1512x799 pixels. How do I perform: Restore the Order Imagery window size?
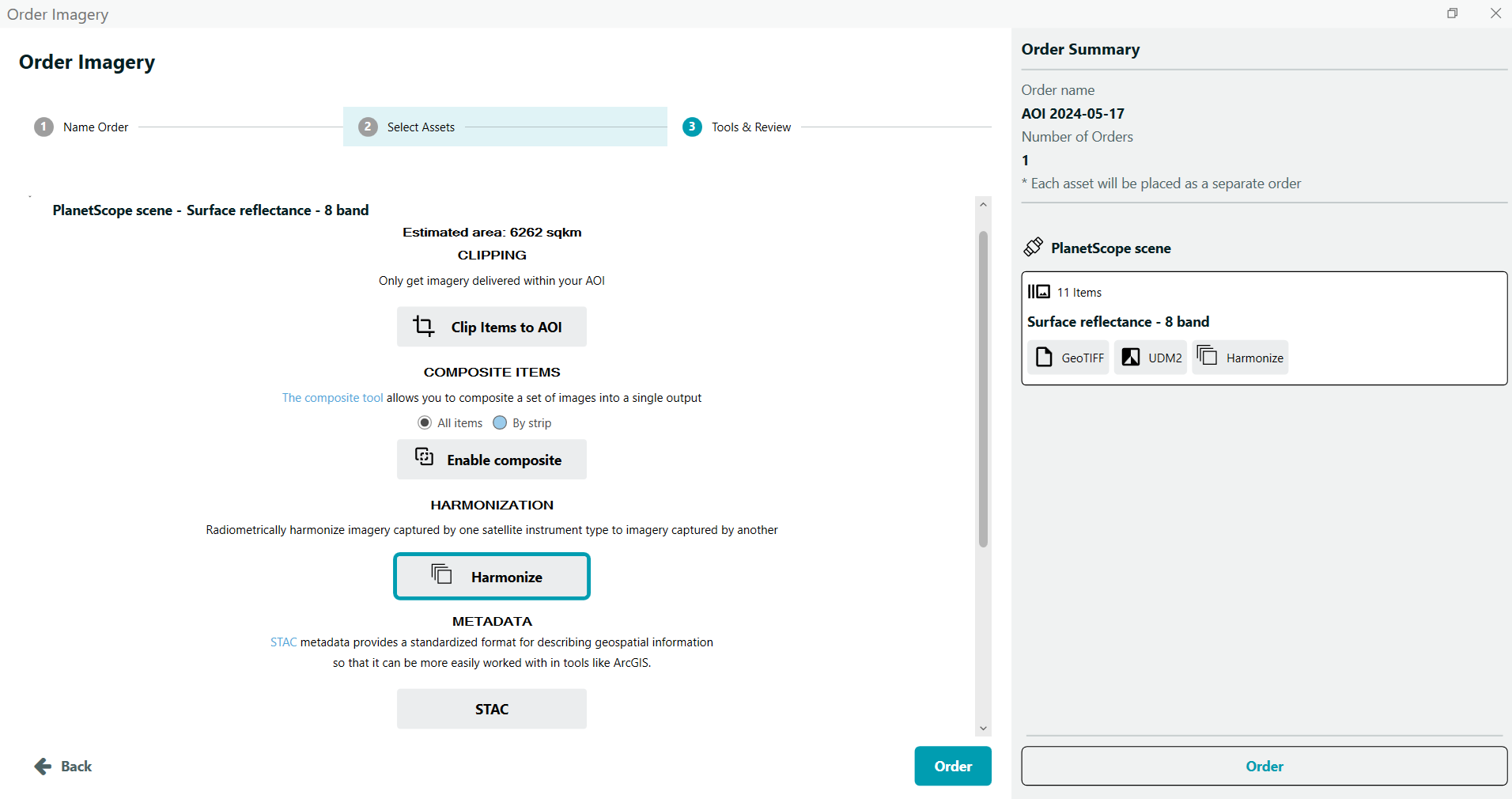point(1453,13)
